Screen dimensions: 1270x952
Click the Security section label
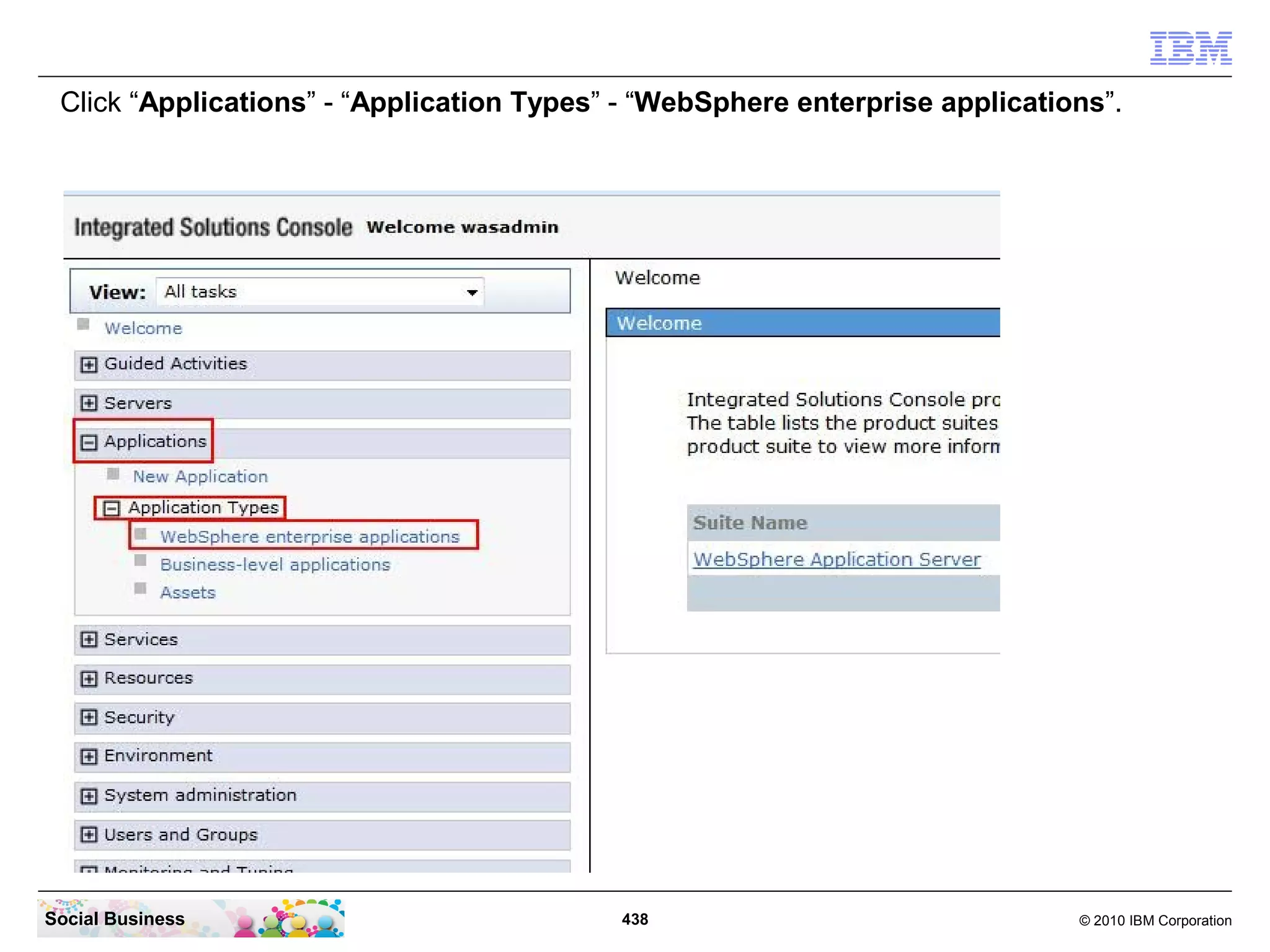click(x=139, y=718)
